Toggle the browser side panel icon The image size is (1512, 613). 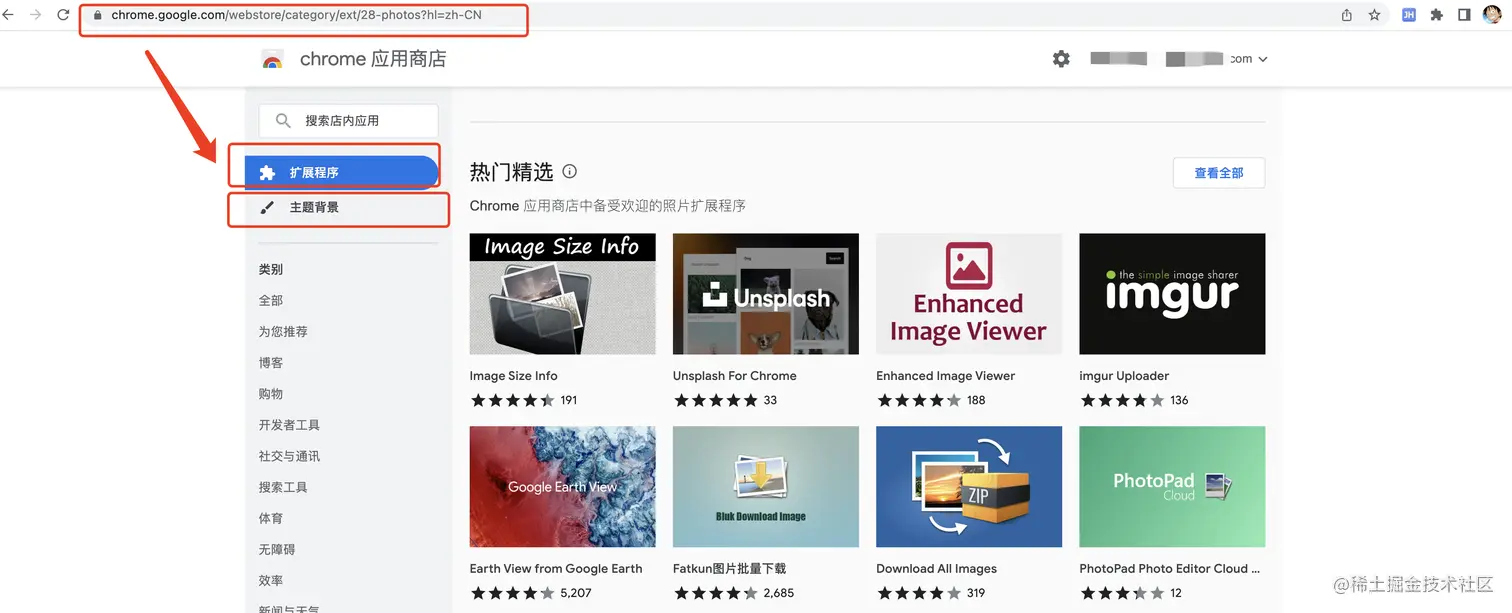(x=1464, y=15)
